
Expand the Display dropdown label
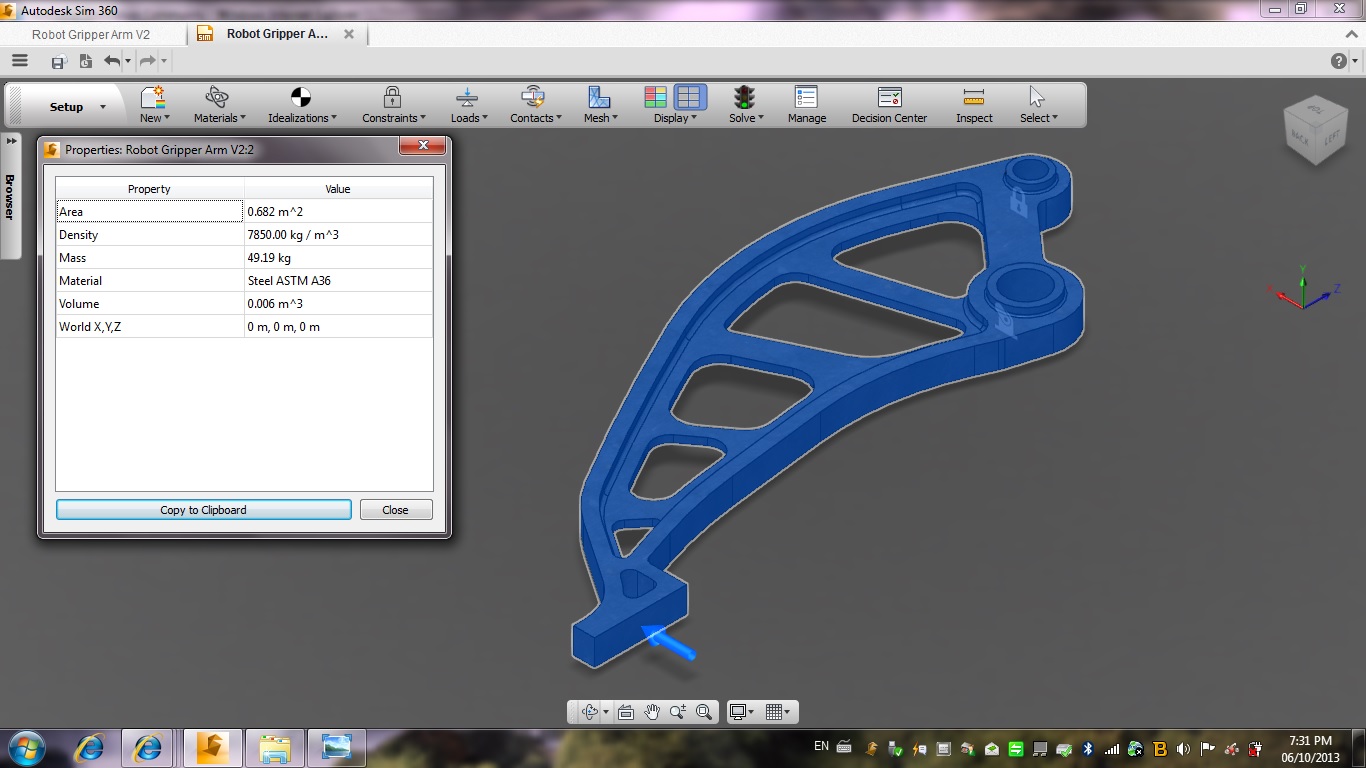(675, 118)
